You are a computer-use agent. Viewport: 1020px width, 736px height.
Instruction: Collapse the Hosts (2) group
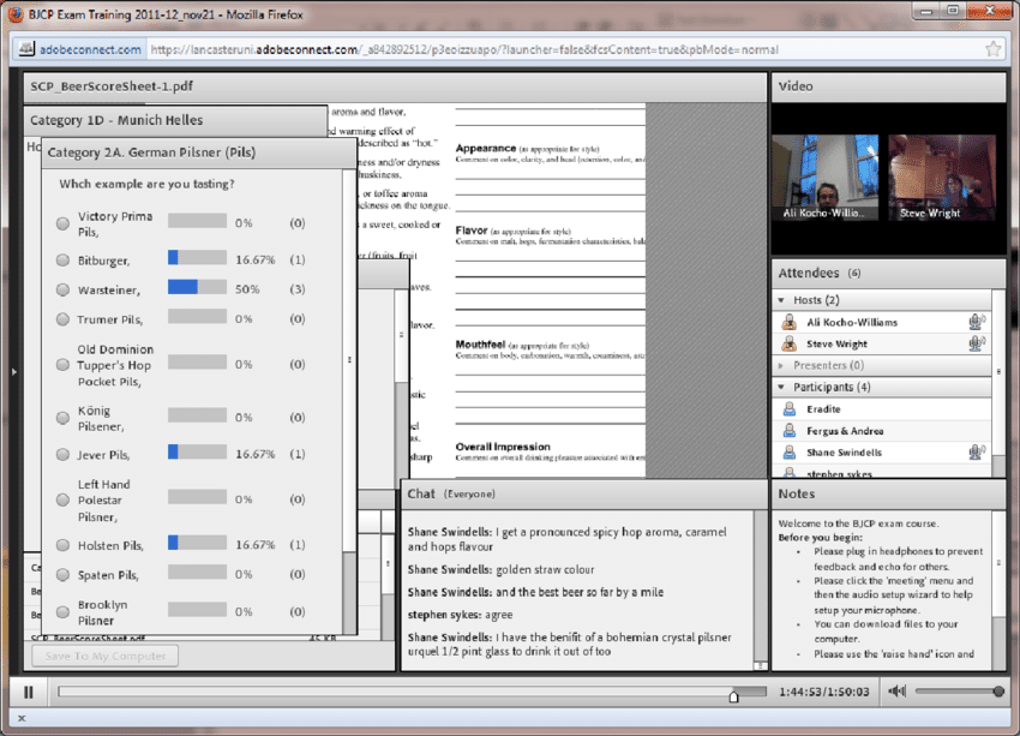coord(781,300)
